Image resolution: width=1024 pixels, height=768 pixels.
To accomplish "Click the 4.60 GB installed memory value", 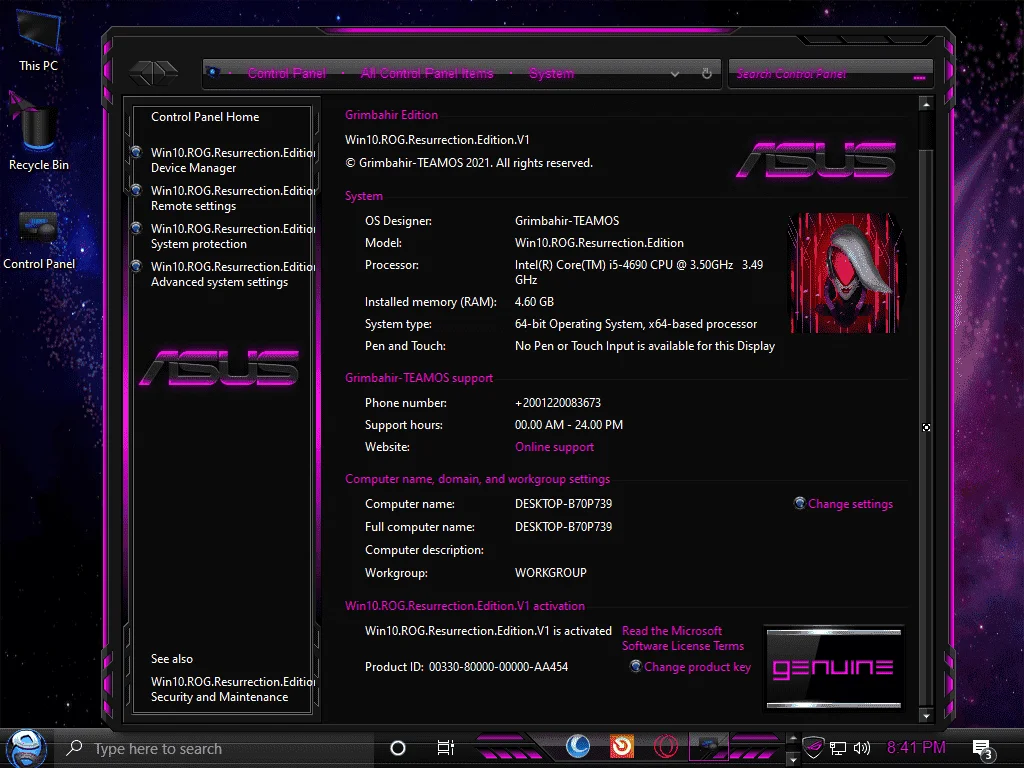I will pos(534,302).
